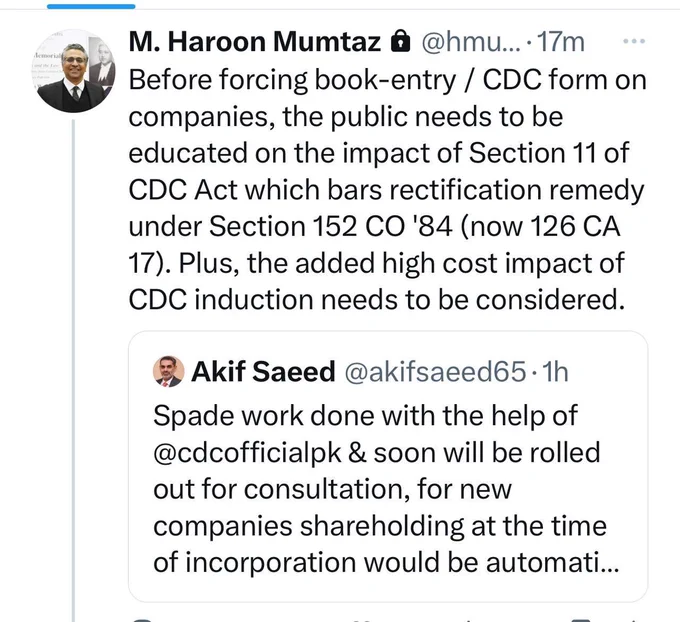Click the 1h timestamp in the quoted tweet
680x622 pixels.
click(x=555, y=372)
